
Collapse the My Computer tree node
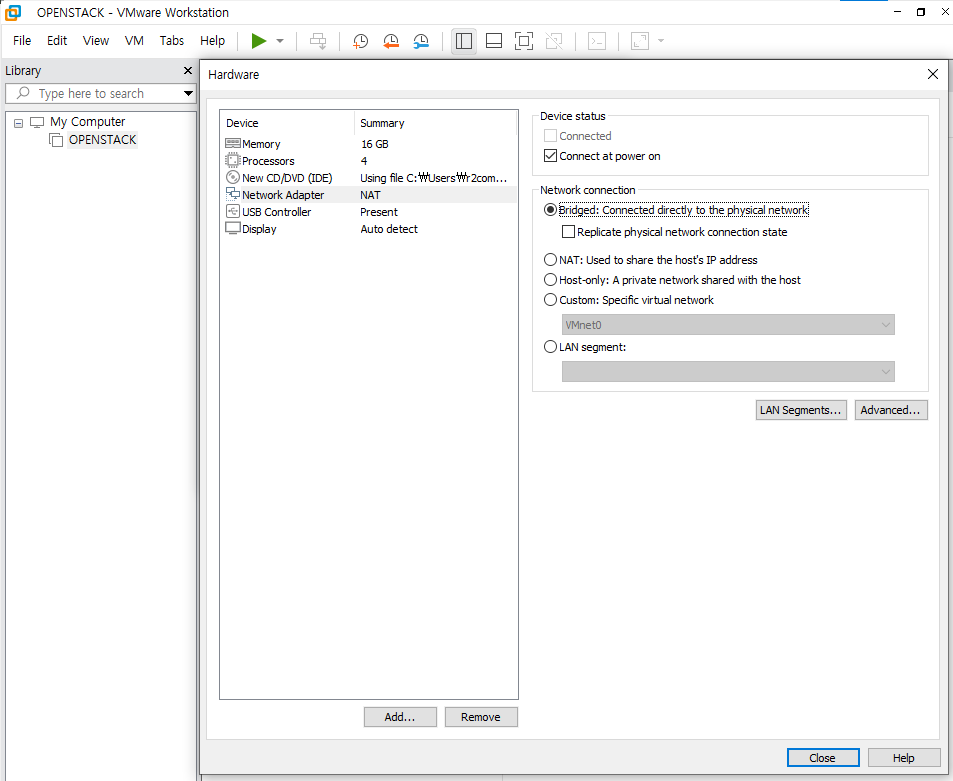[19, 123]
